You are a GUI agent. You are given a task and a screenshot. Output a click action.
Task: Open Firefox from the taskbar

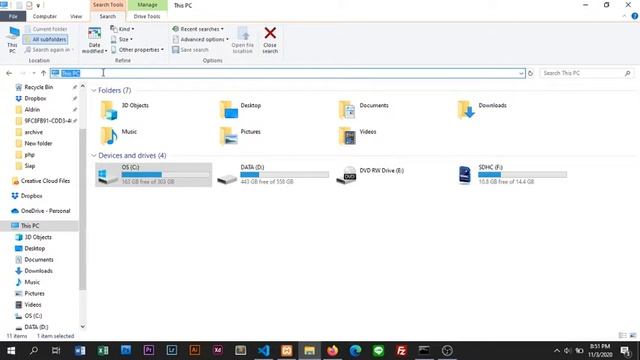click(x=332, y=351)
